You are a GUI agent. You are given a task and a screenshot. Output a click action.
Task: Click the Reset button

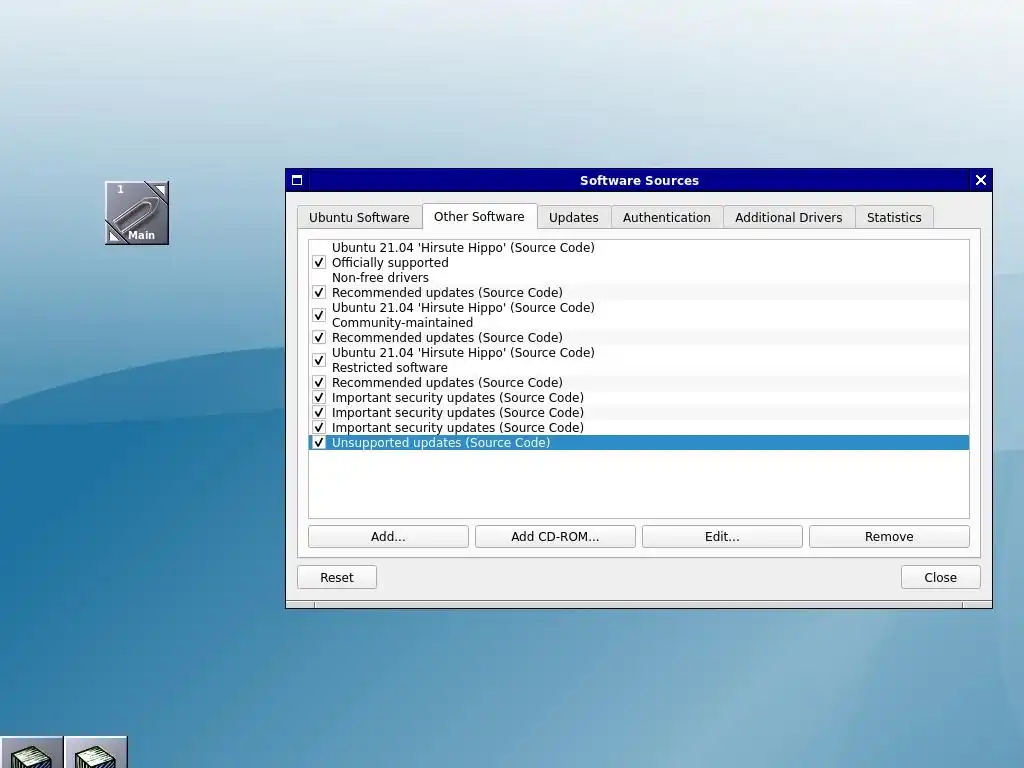click(337, 577)
